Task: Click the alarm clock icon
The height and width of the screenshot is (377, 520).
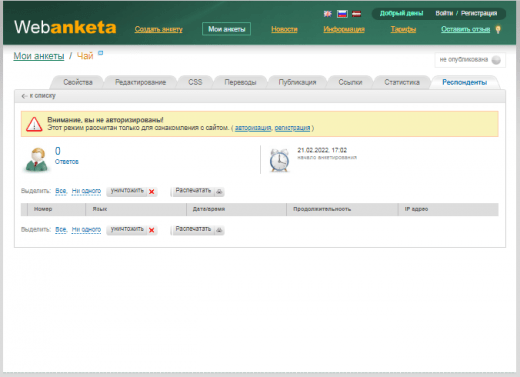Action: 279,160
